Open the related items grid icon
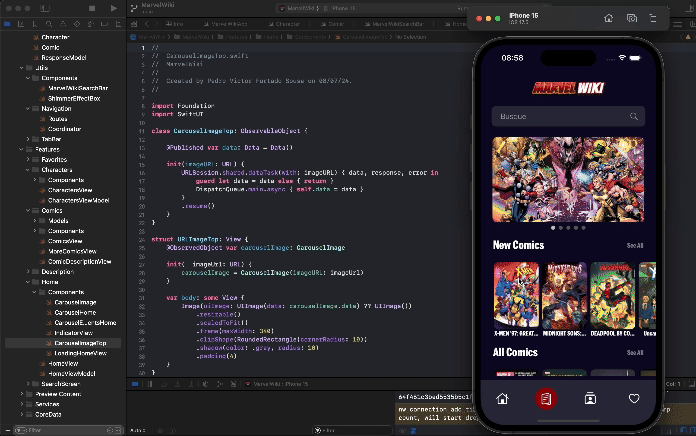 pyautogui.click(x=134, y=24)
